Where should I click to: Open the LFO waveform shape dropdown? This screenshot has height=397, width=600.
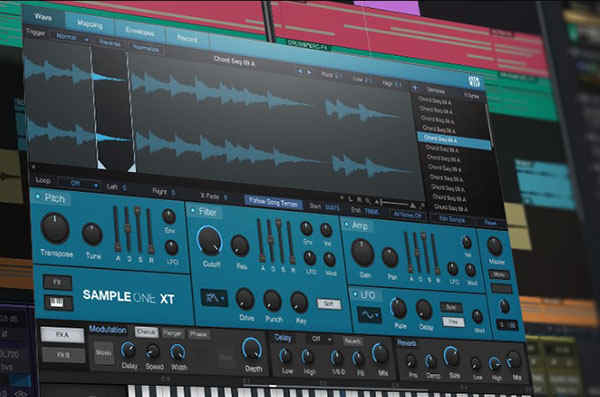click(x=370, y=315)
